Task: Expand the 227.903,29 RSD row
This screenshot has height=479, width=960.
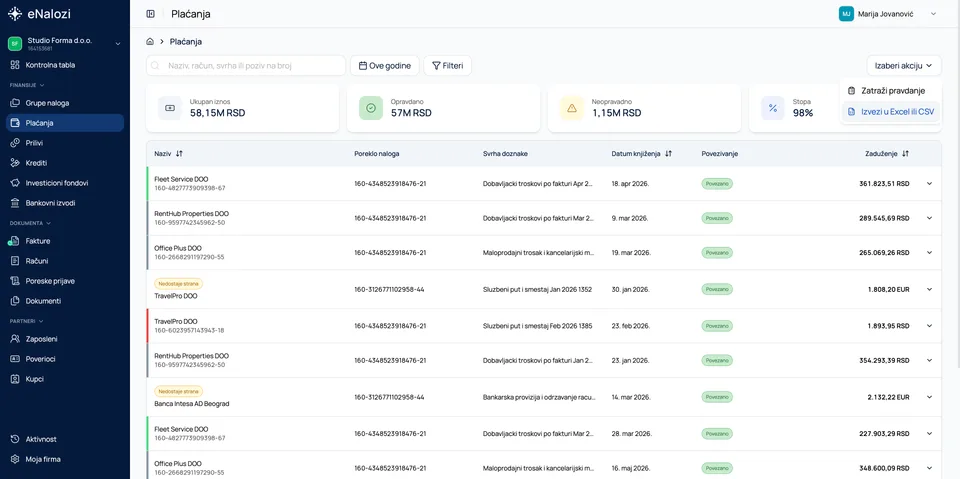Action: coord(929,434)
